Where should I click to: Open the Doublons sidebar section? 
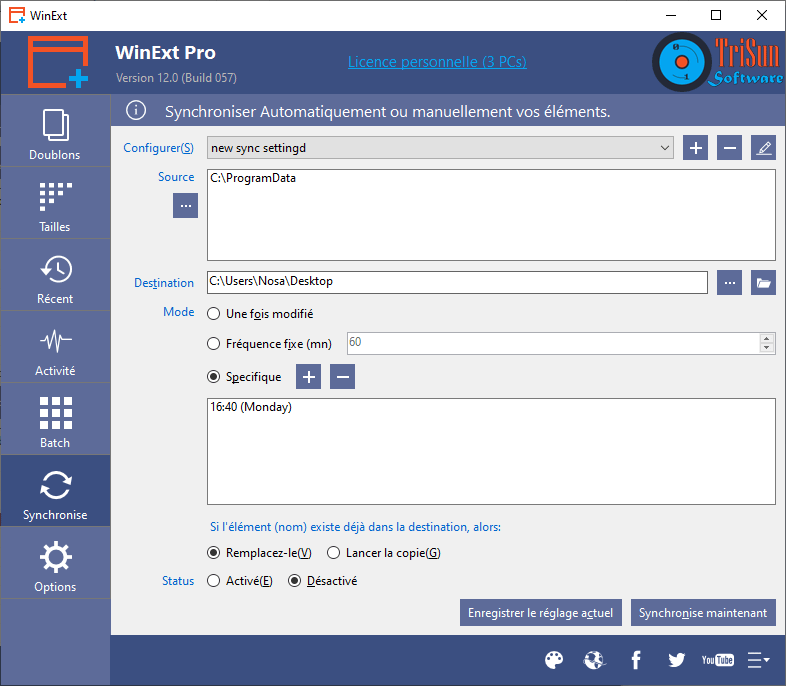[x=55, y=131]
